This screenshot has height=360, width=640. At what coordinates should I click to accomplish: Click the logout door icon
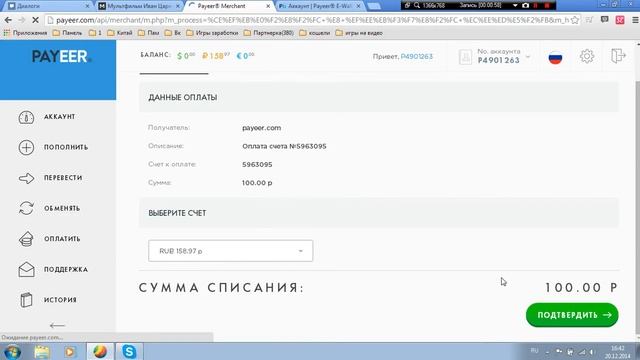coord(618,56)
